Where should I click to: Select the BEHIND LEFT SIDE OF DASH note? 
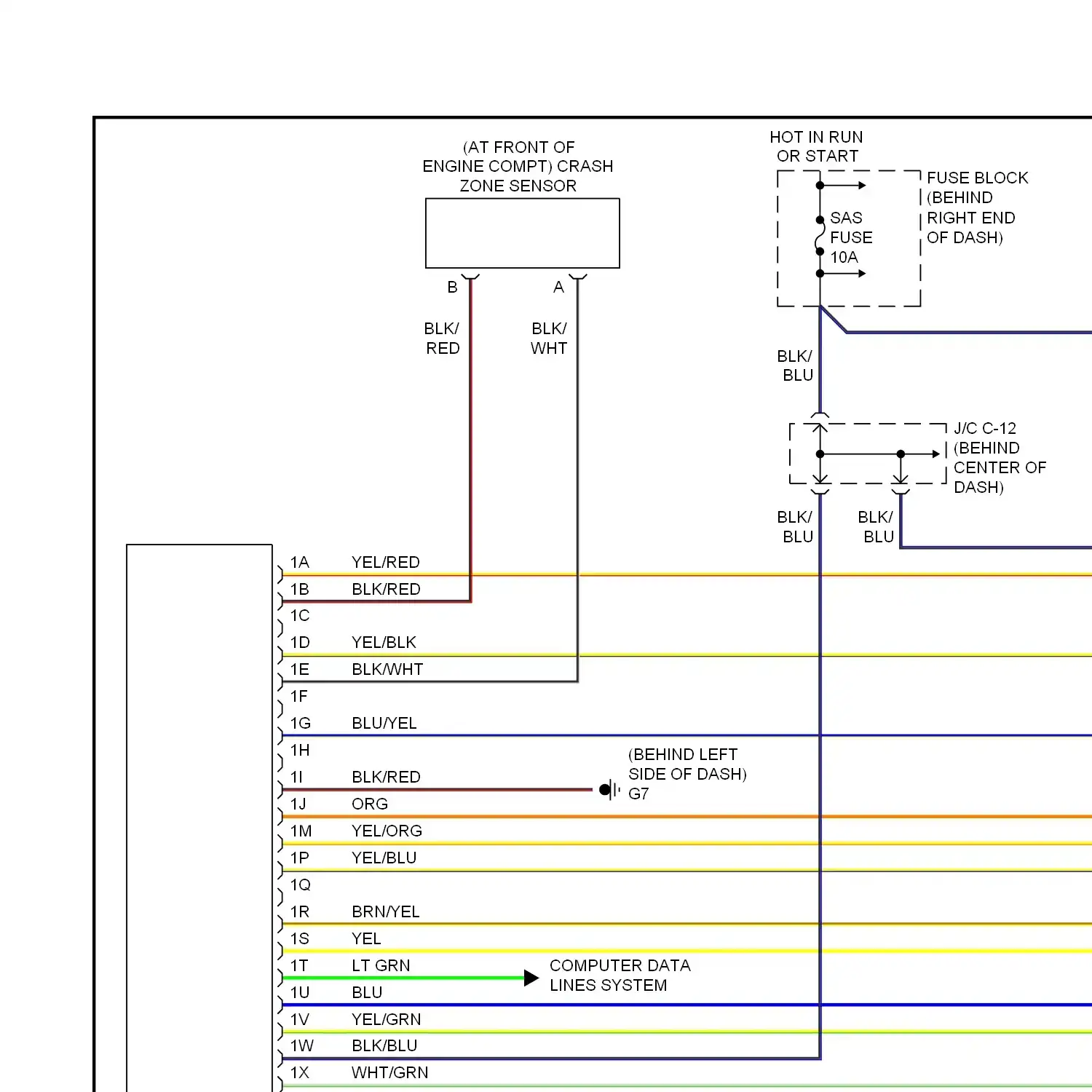(687, 764)
